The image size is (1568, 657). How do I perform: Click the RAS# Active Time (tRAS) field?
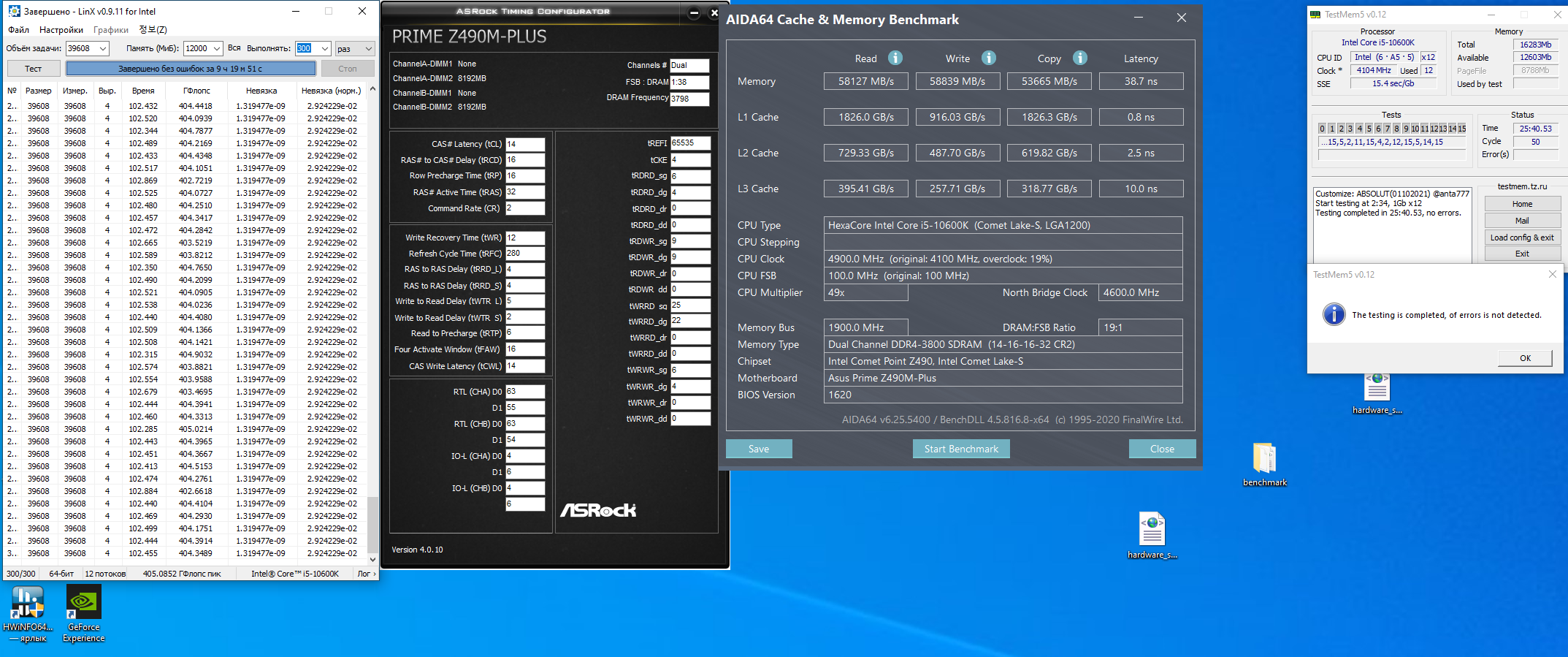click(525, 192)
